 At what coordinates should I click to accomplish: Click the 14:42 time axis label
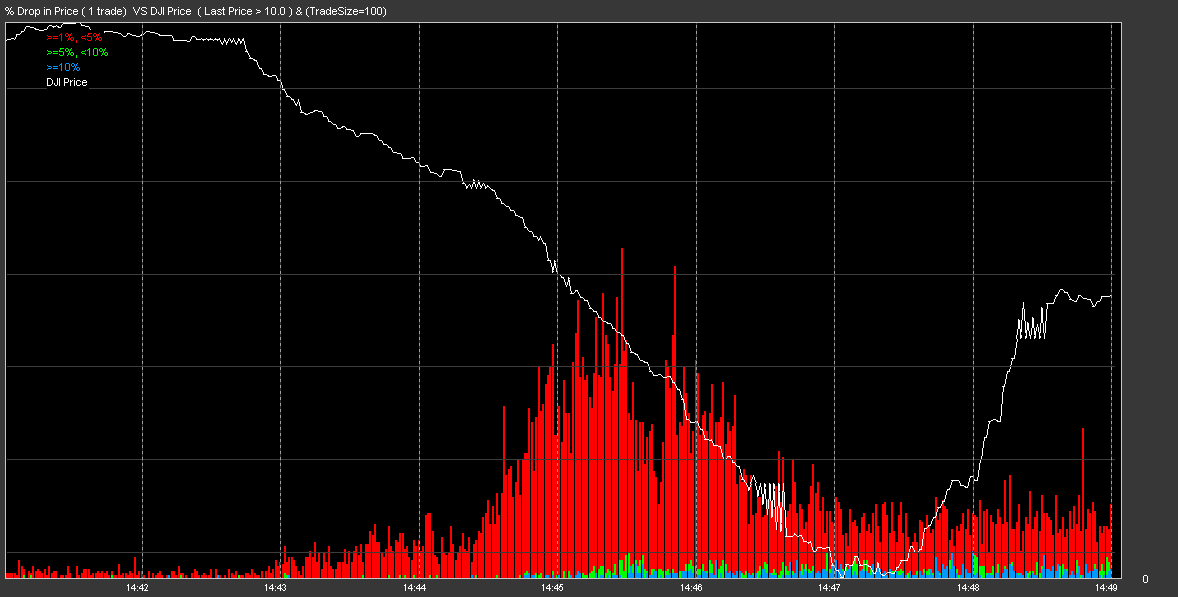tap(137, 588)
